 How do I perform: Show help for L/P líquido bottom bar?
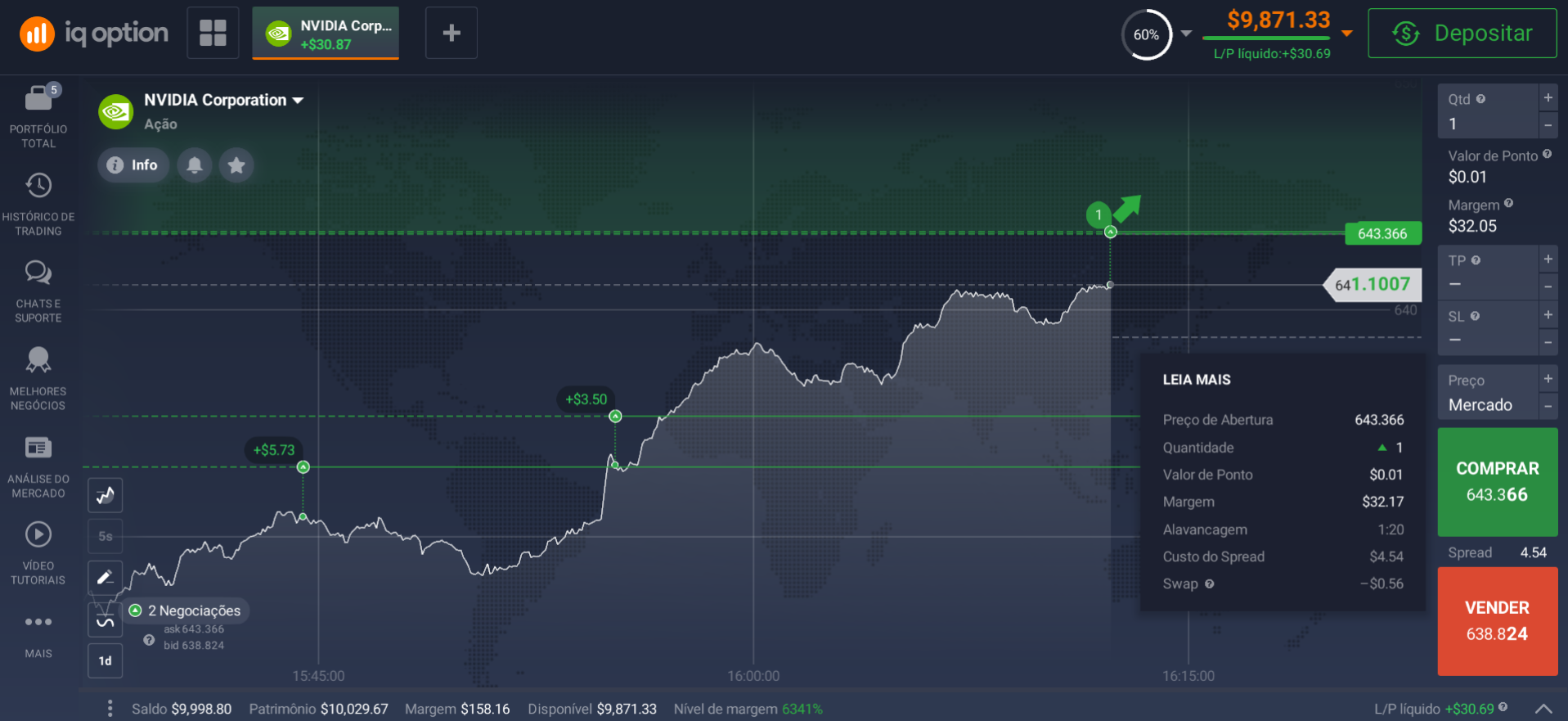[x=1503, y=707]
